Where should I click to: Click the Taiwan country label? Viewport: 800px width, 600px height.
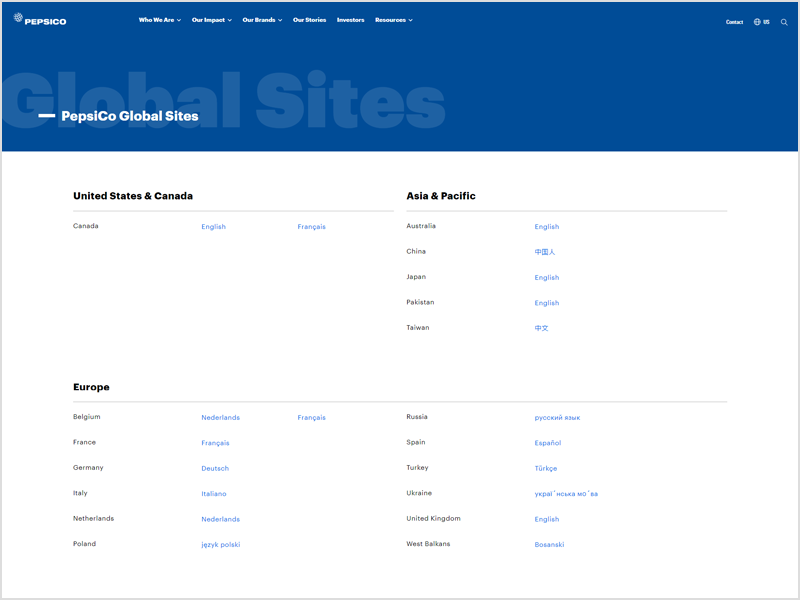click(417, 328)
